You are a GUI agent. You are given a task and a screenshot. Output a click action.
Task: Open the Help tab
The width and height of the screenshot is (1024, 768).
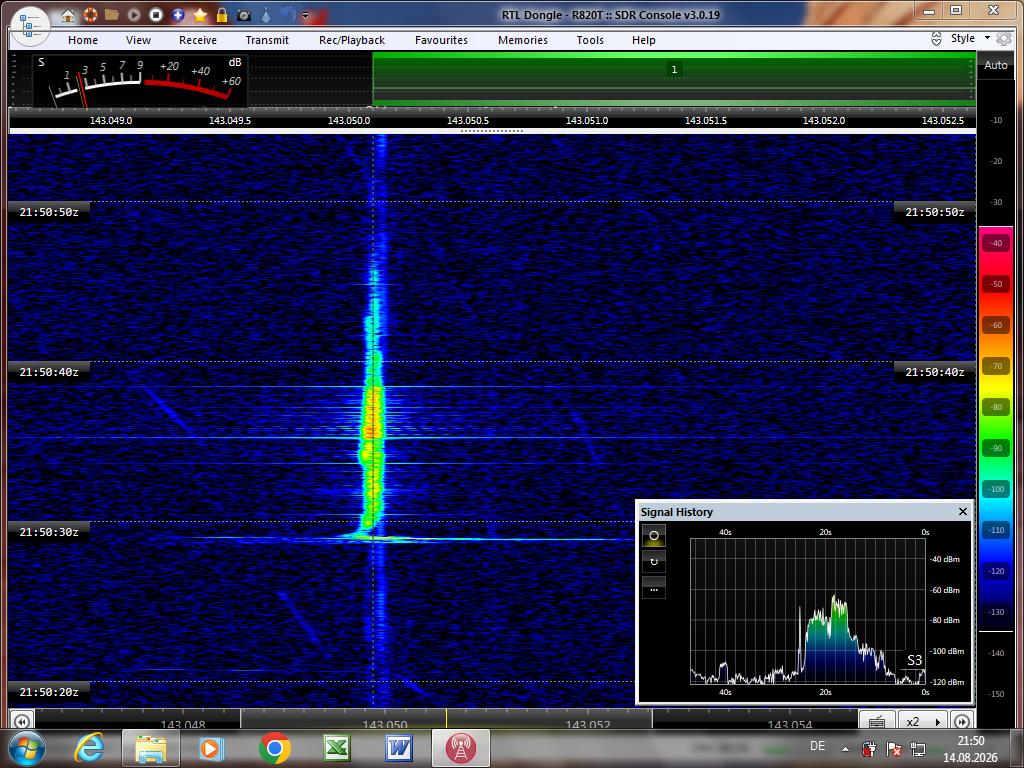tap(643, 40)
